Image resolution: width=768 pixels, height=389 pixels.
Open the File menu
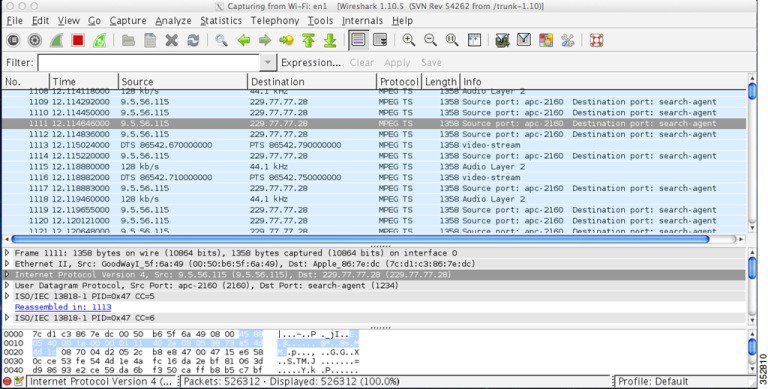coord(15,21)
